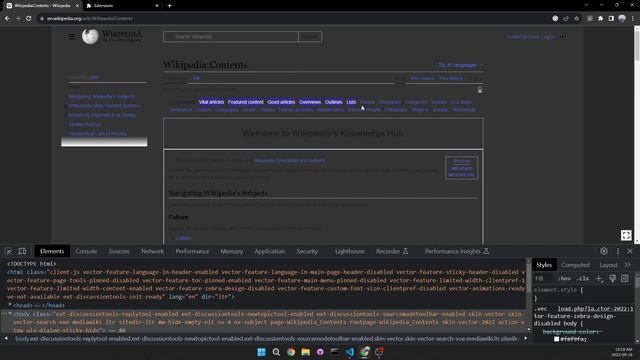This screenshot has height=360, width=640.
Task: Open Windows taskbar search
Action: 276,352
